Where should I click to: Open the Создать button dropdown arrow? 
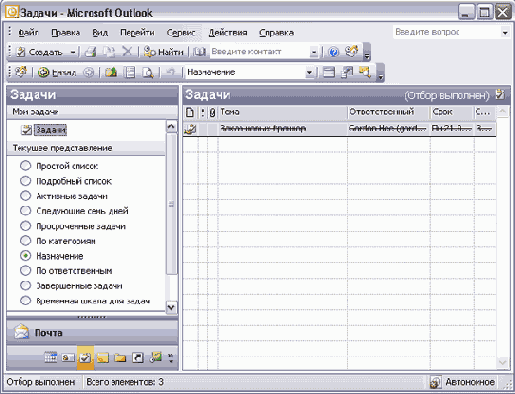click(x=73, y=52)
